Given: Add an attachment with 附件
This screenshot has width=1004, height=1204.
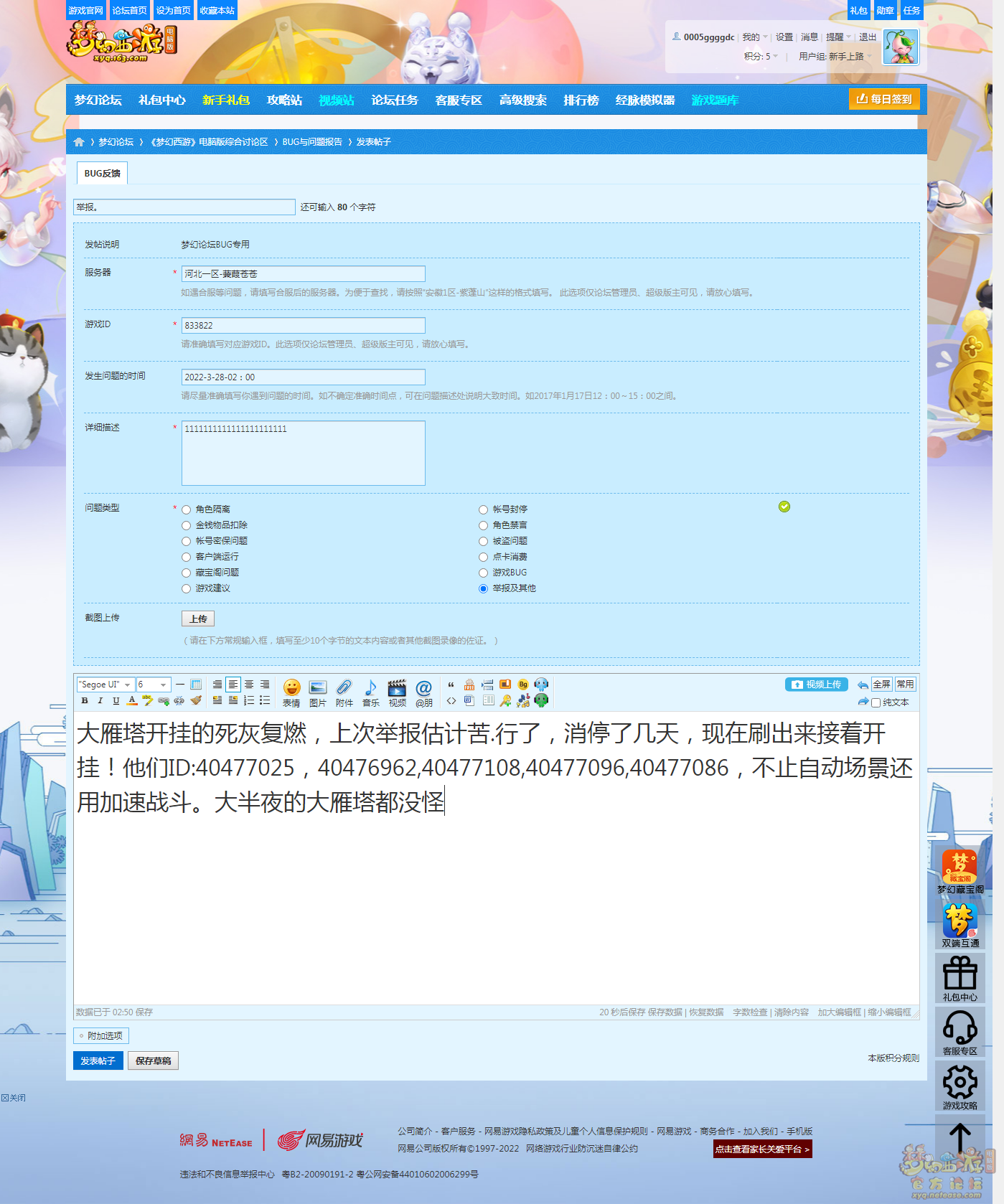Looking at the screenshot, I should click(x=344, y=693).
